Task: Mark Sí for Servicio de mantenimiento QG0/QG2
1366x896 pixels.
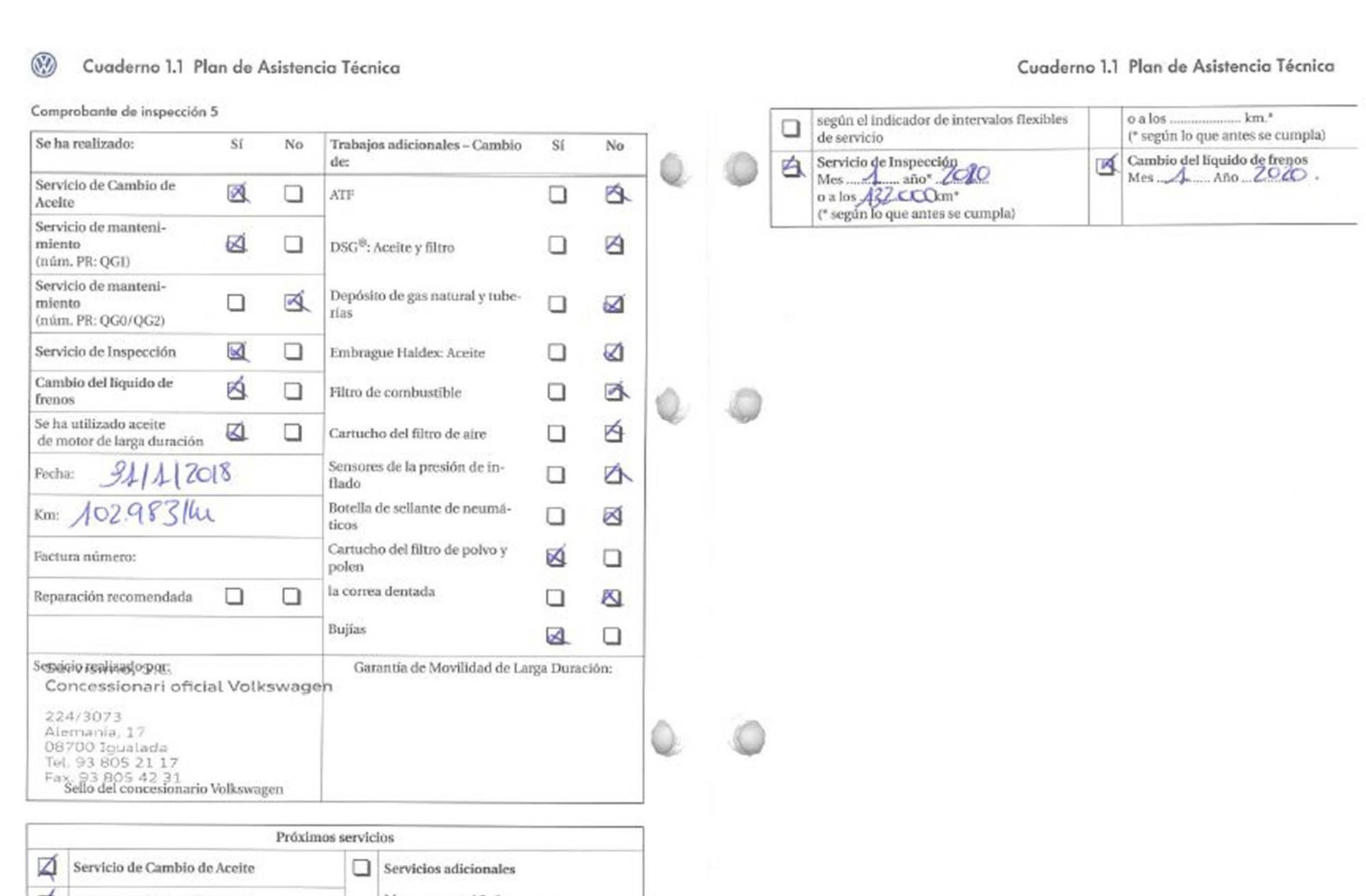Action: point(236,303)
